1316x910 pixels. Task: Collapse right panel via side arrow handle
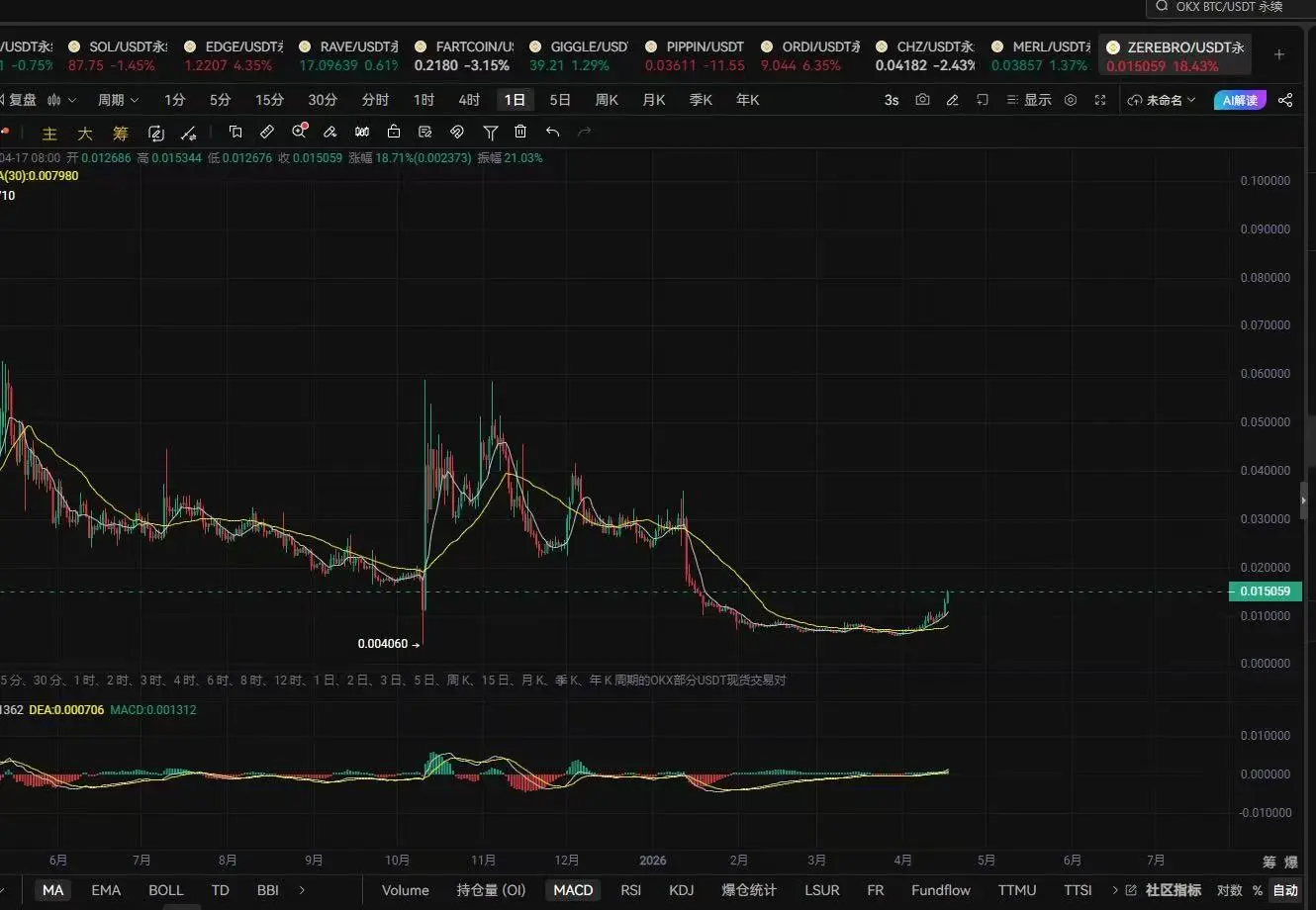1303,501
